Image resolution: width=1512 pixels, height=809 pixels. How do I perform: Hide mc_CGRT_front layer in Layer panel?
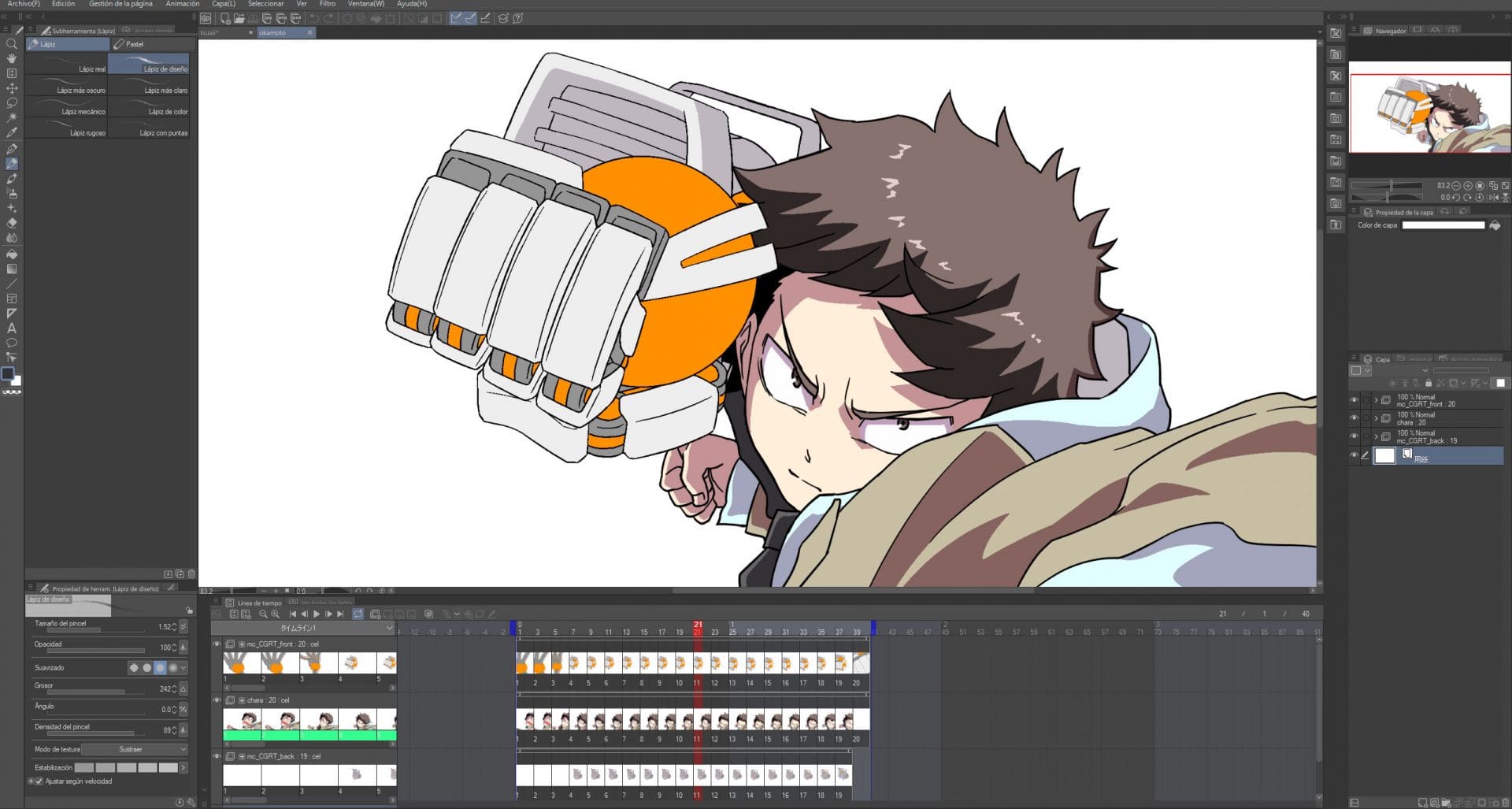click(x=1354, y=400)
